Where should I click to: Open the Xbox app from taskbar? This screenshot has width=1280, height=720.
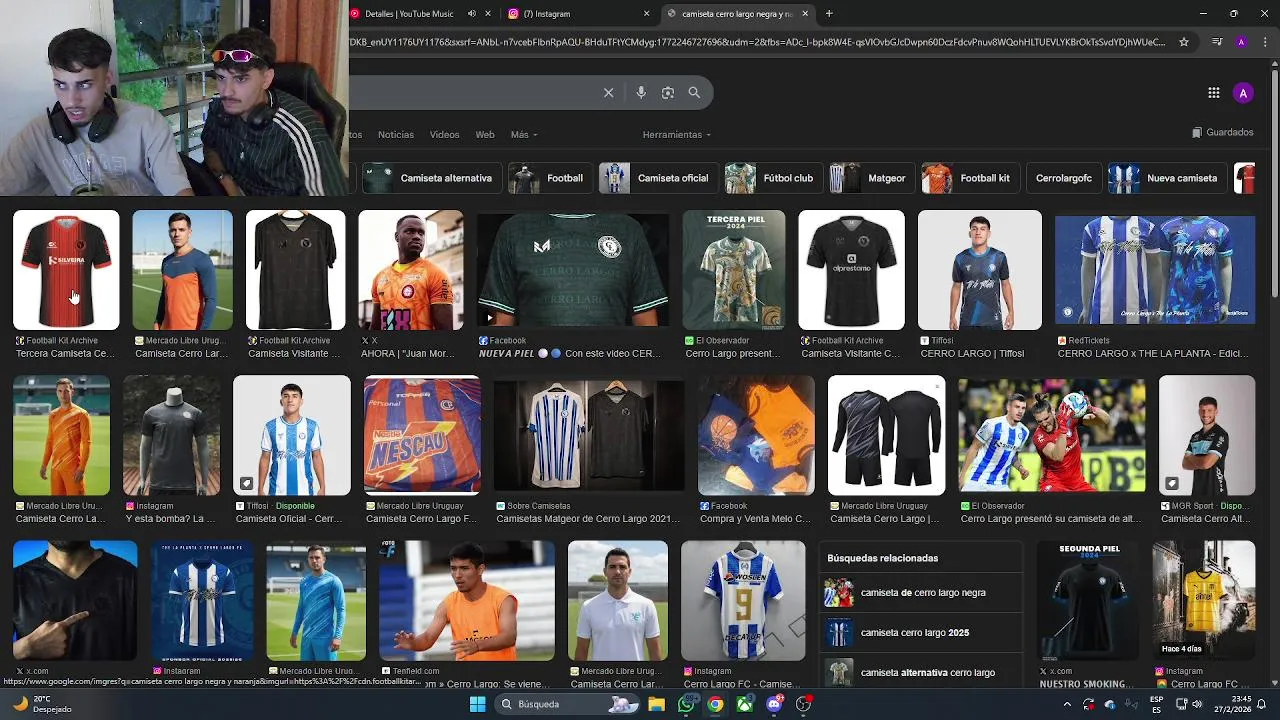(x=745, y=704)
